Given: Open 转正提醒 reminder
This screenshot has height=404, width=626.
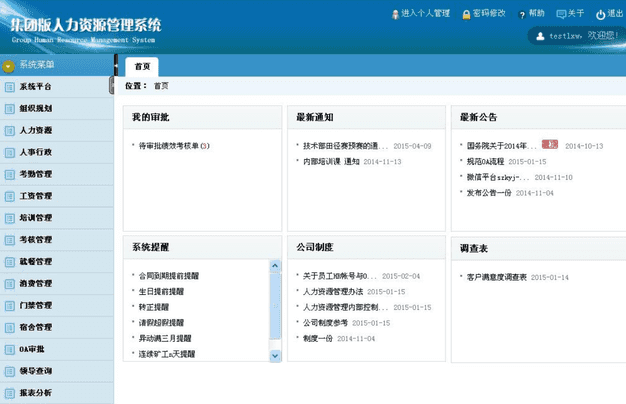Looking at the screenshot, I should [154, 307].
